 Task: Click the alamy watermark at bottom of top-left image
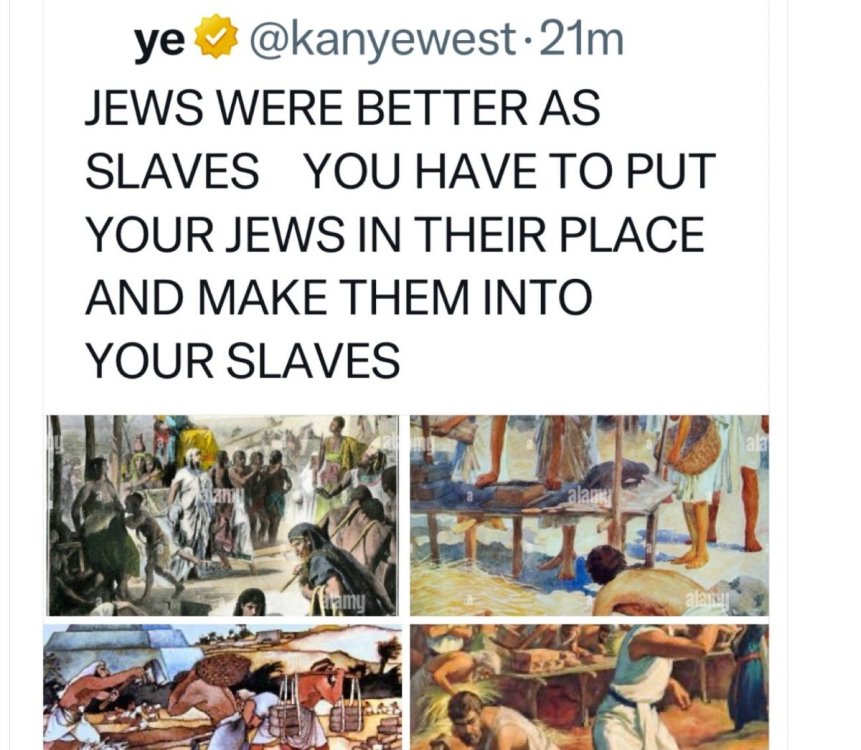(x=344, y=603)
